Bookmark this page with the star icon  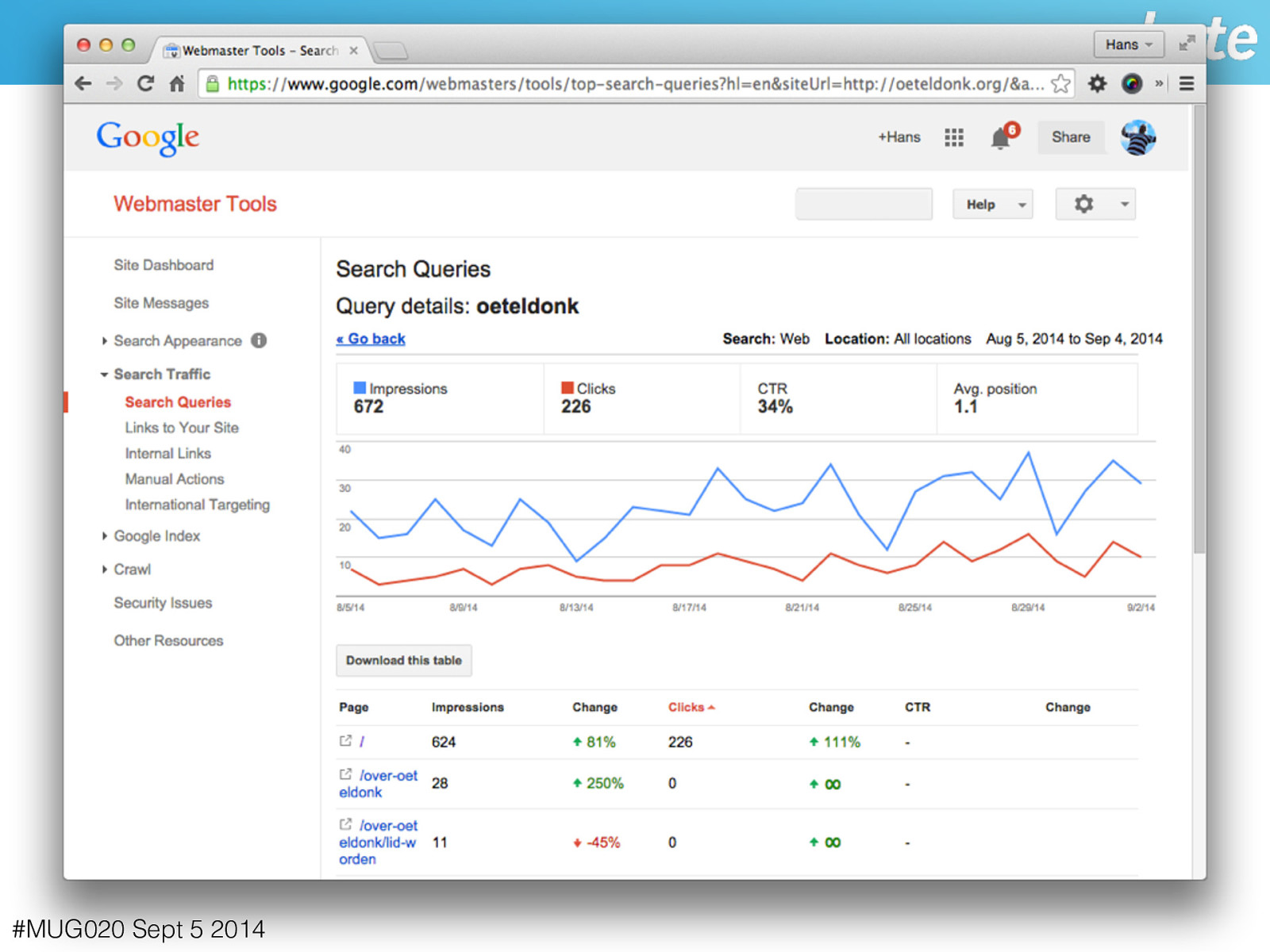1060,83
